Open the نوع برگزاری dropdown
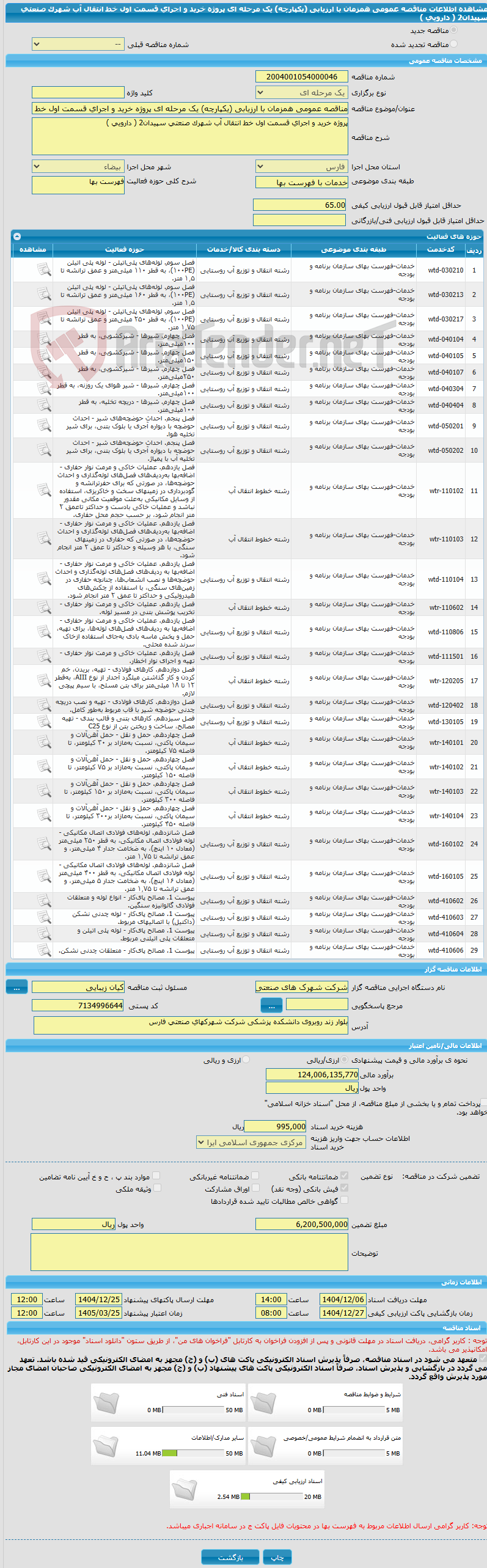The image size is (487, 1568). (x=301, y=93)
